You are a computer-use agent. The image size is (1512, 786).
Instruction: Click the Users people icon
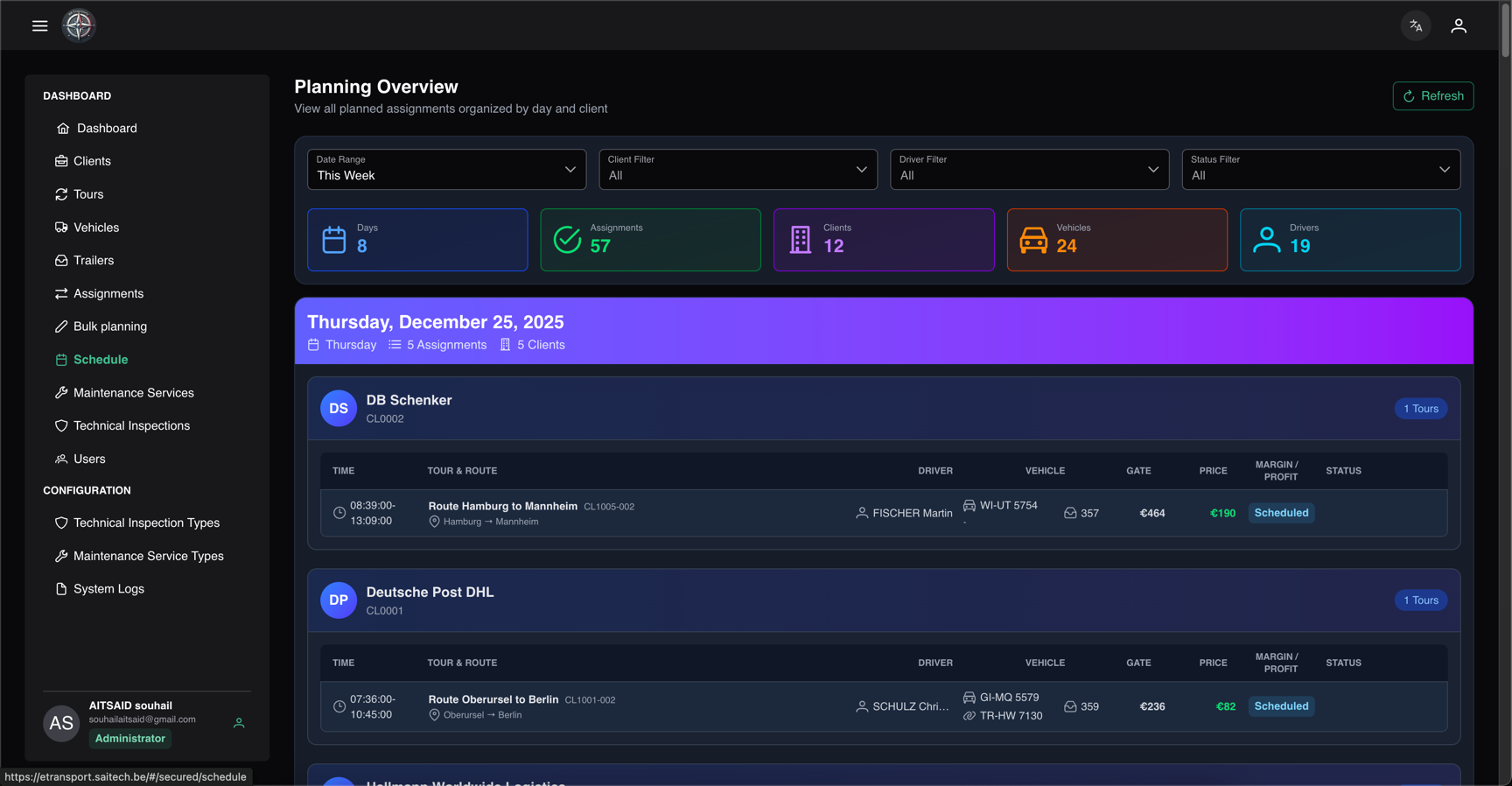[61, 459]
